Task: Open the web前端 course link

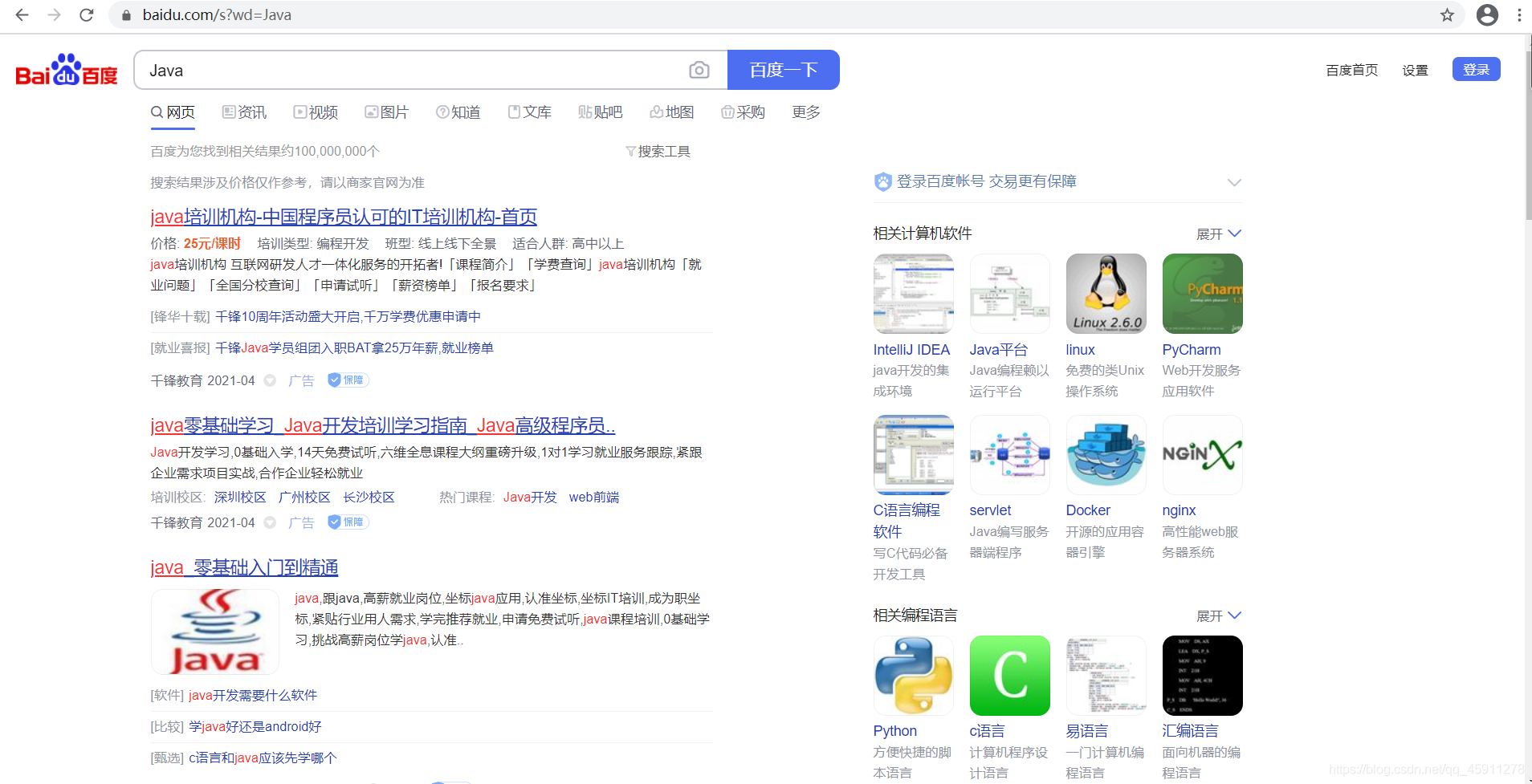Action: 594,498
